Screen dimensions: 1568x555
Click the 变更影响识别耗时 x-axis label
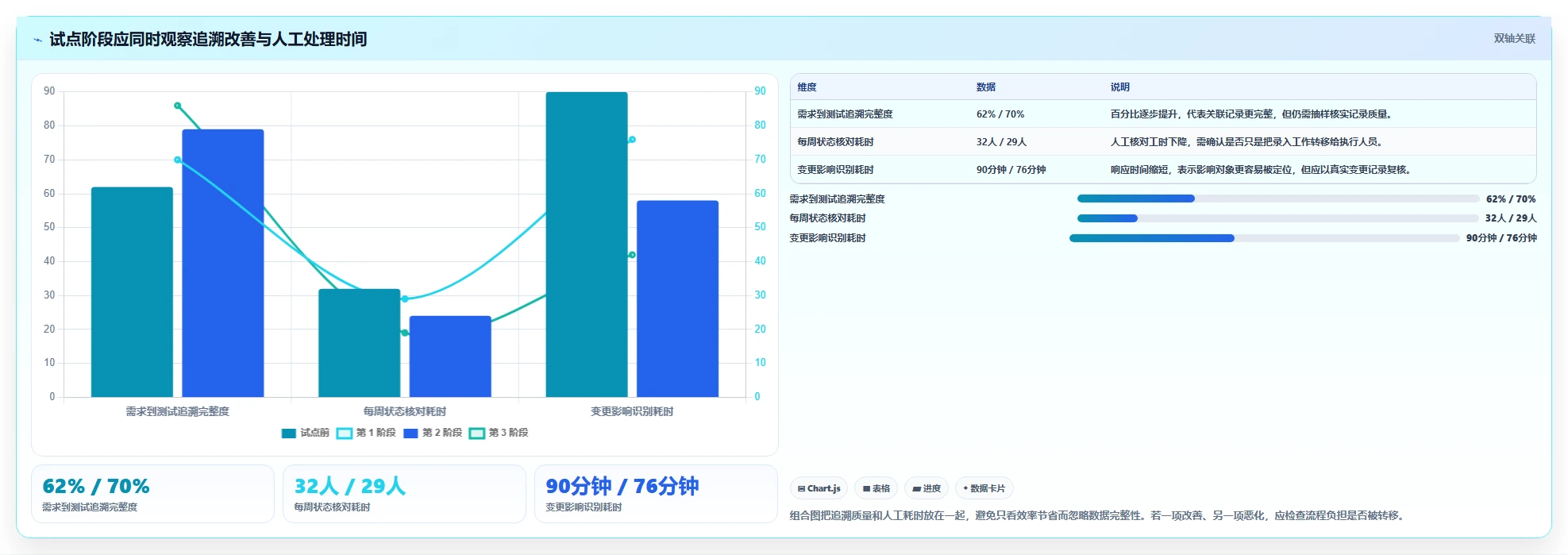632,411
